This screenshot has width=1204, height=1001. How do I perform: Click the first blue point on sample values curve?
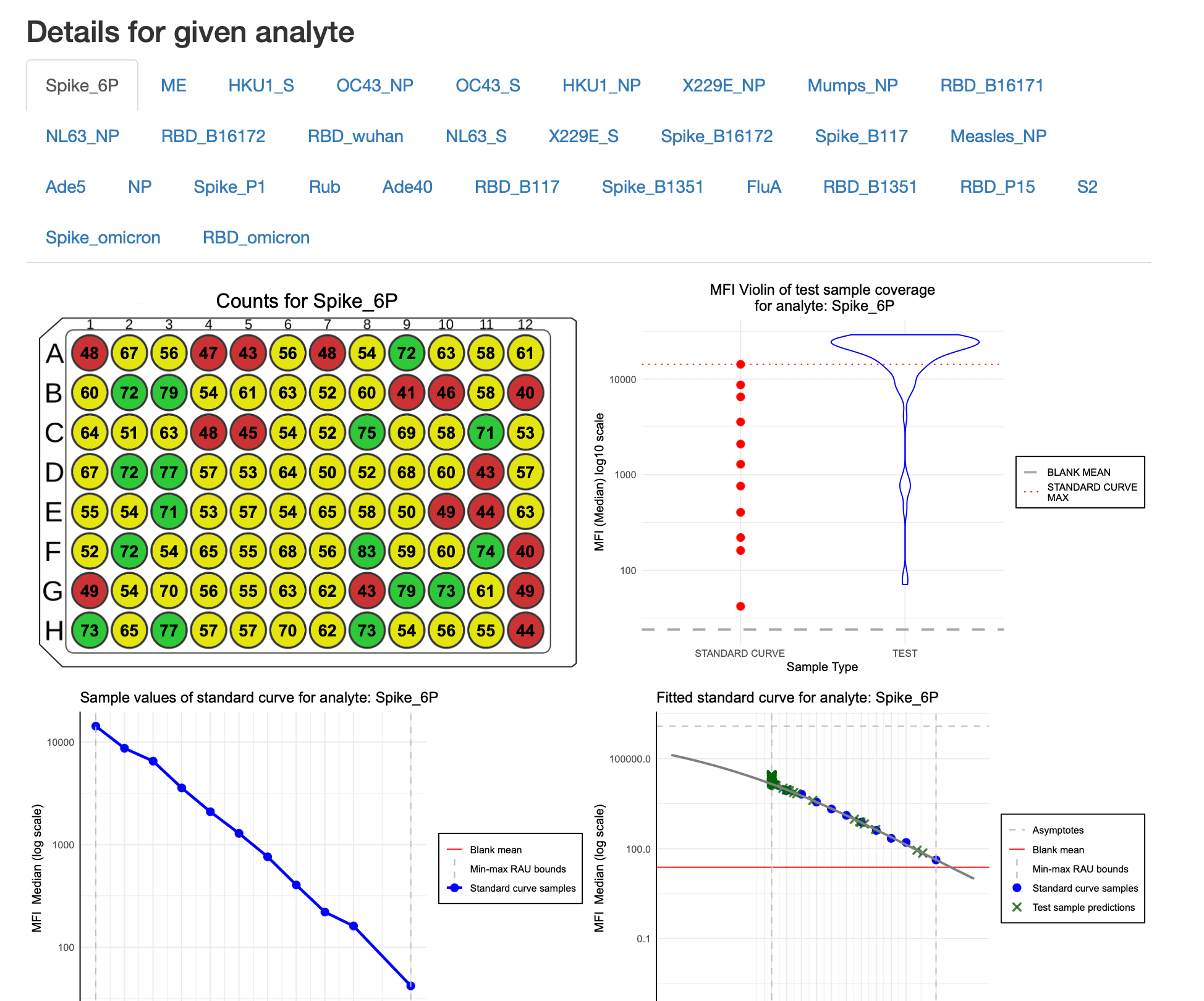tap(96, 726)
